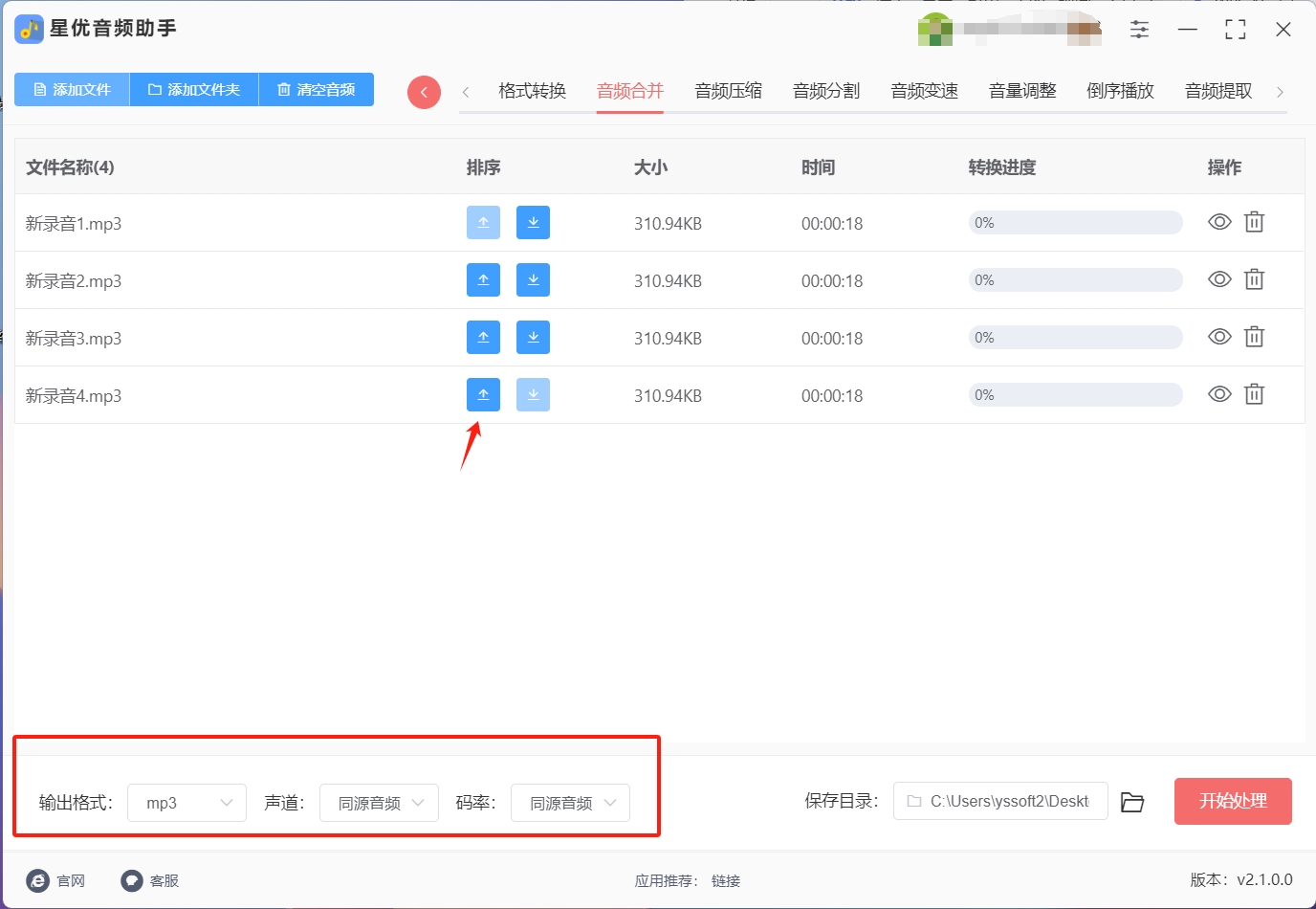Click the user avatar

coord(935,30)
